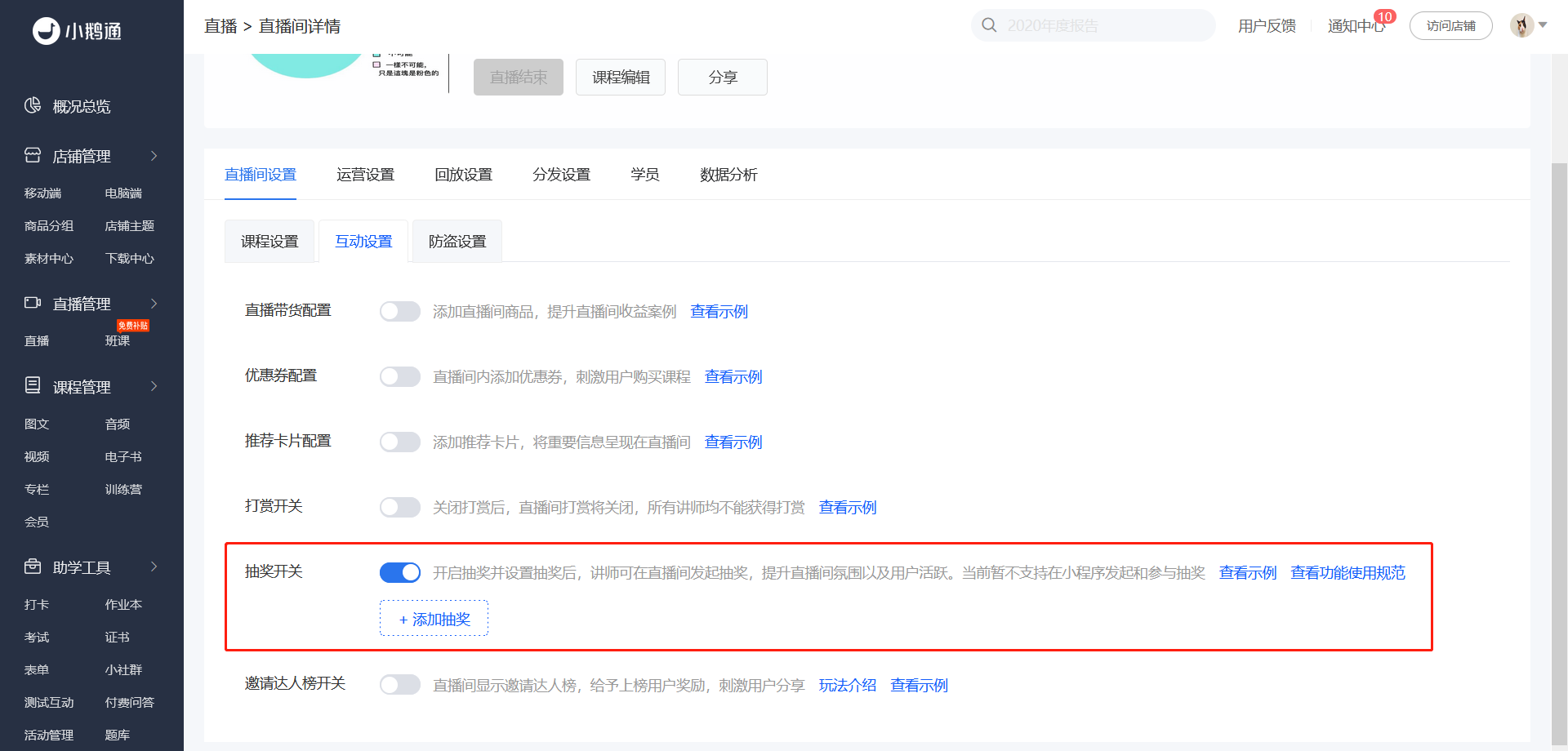Expand the 课程管理 chevron
Screen dimensions: 1568x751
[x=154, y=386]
